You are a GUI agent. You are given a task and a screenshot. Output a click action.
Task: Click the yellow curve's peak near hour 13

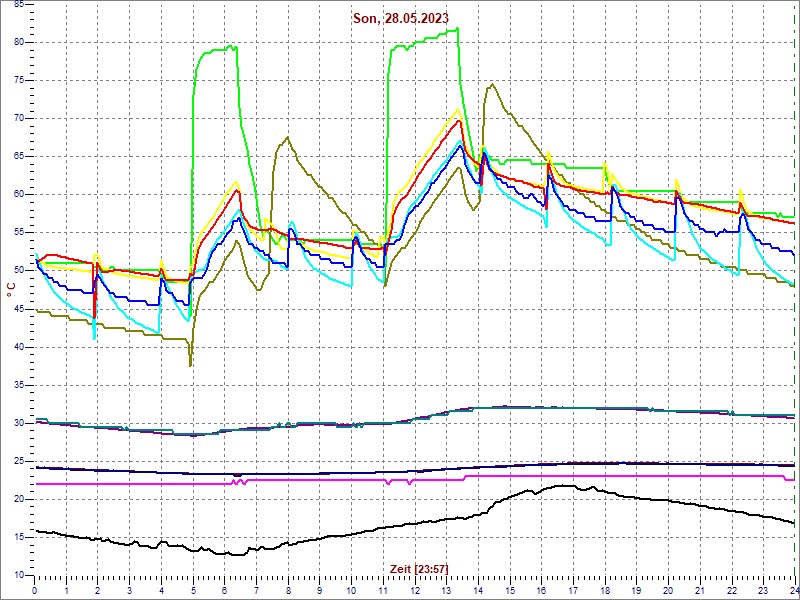[458, 110]
